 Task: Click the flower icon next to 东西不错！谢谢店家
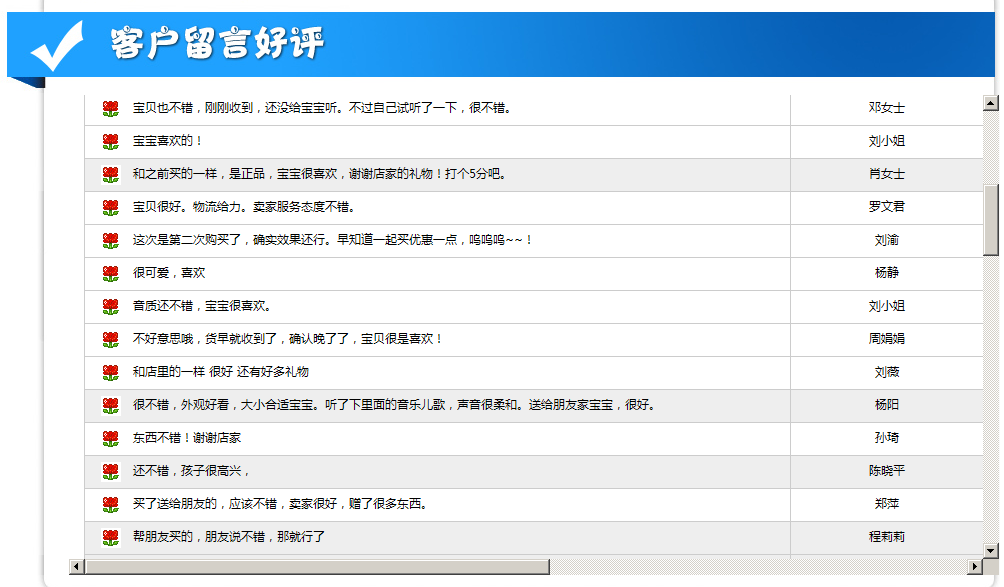point(110,438)
